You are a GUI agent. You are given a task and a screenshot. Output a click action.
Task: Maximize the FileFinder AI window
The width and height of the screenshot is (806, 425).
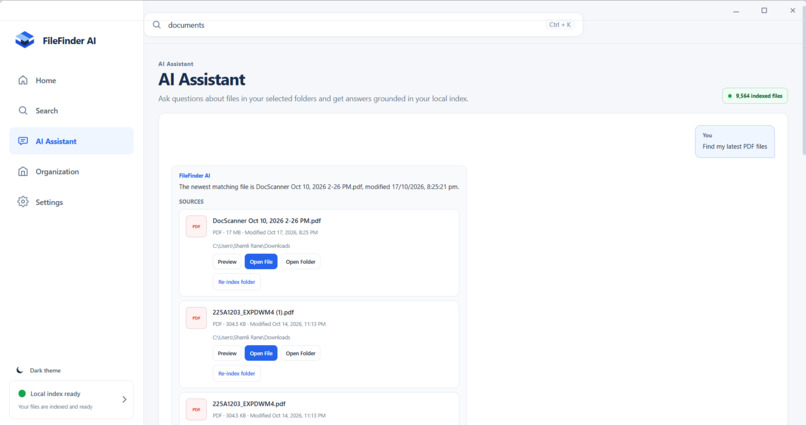[764, 10]
